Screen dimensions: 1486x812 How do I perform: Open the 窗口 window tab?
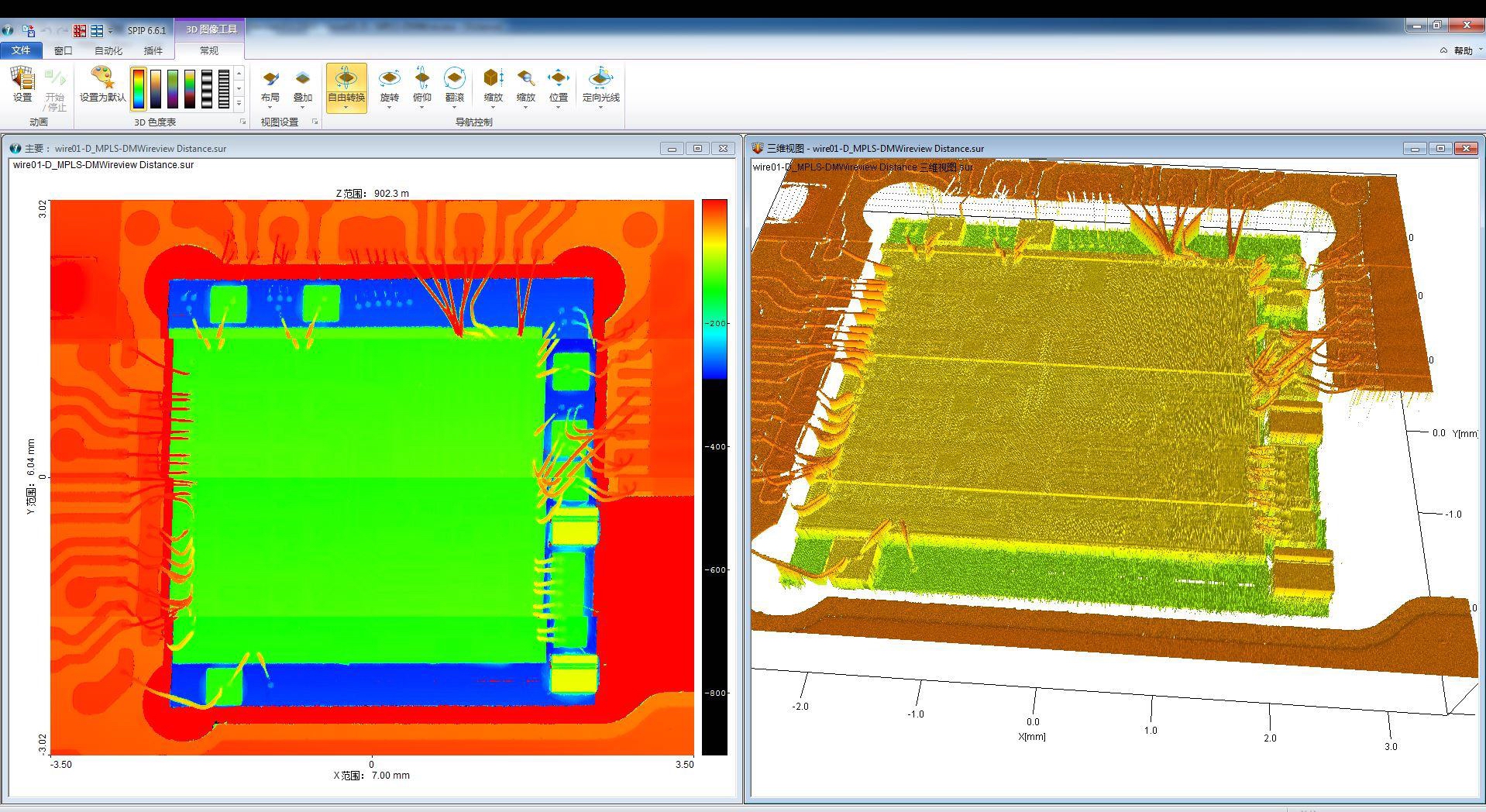pos(63,50)
